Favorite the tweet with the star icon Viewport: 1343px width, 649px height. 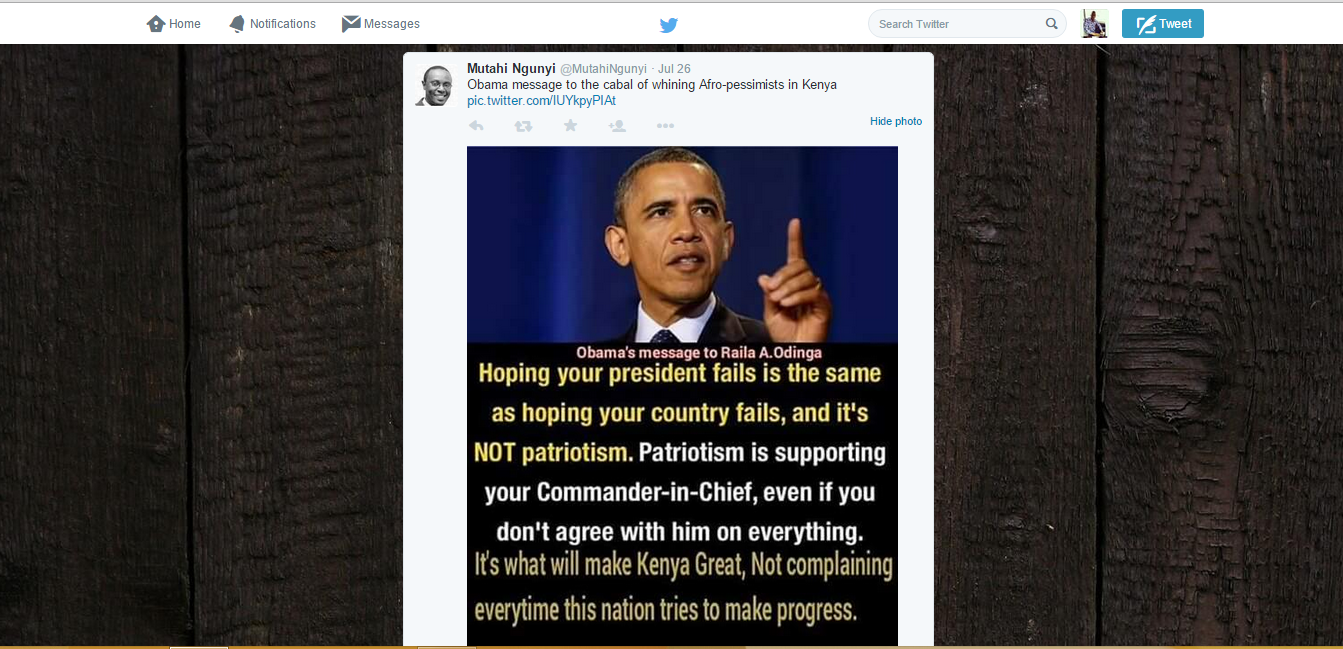coord(570,125)
